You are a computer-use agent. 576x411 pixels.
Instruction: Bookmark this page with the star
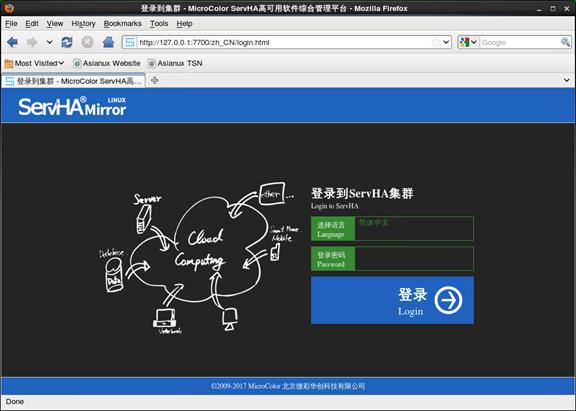(x=436, y=42)
